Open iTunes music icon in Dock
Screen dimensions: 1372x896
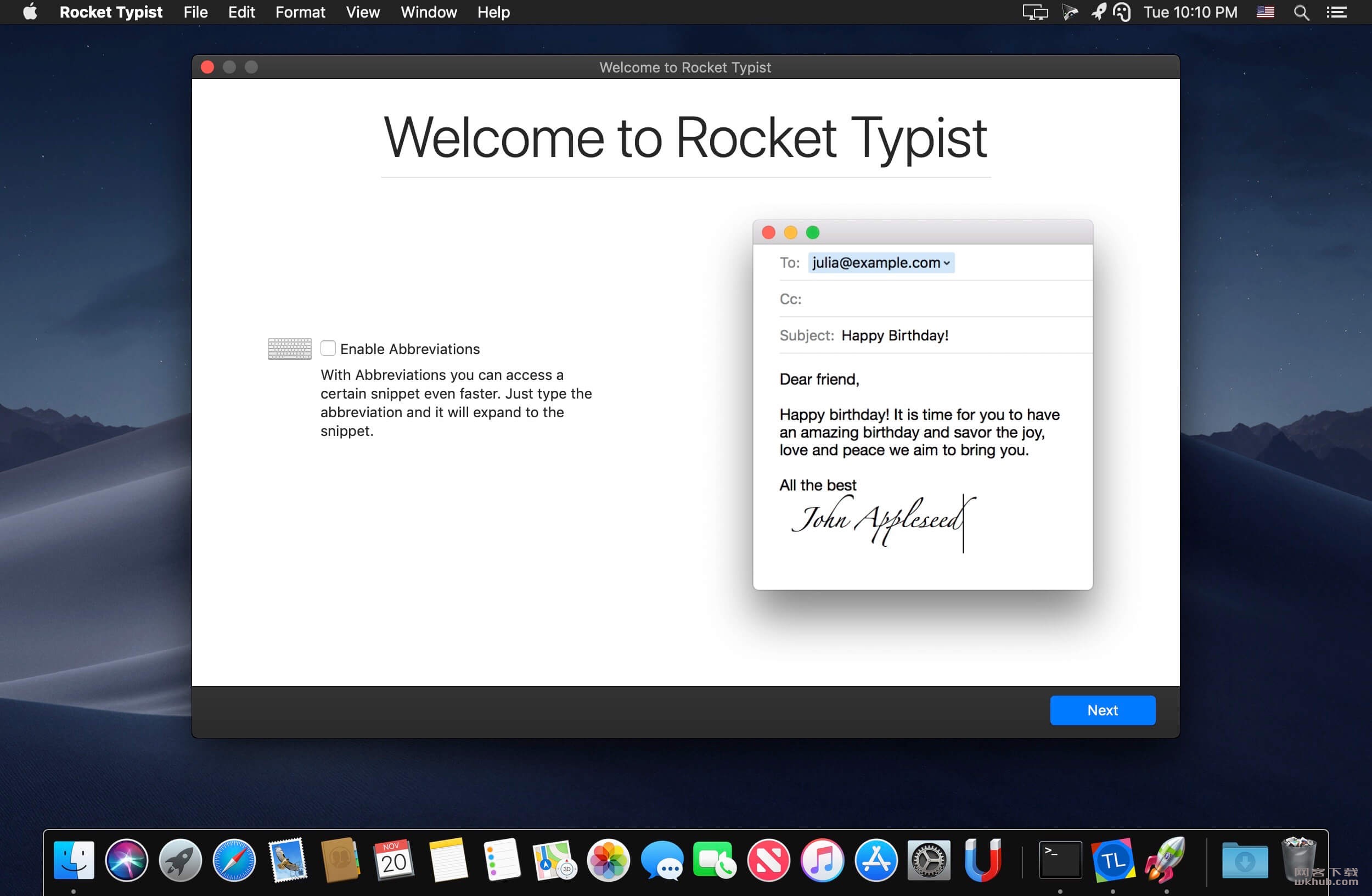[822, 860]
